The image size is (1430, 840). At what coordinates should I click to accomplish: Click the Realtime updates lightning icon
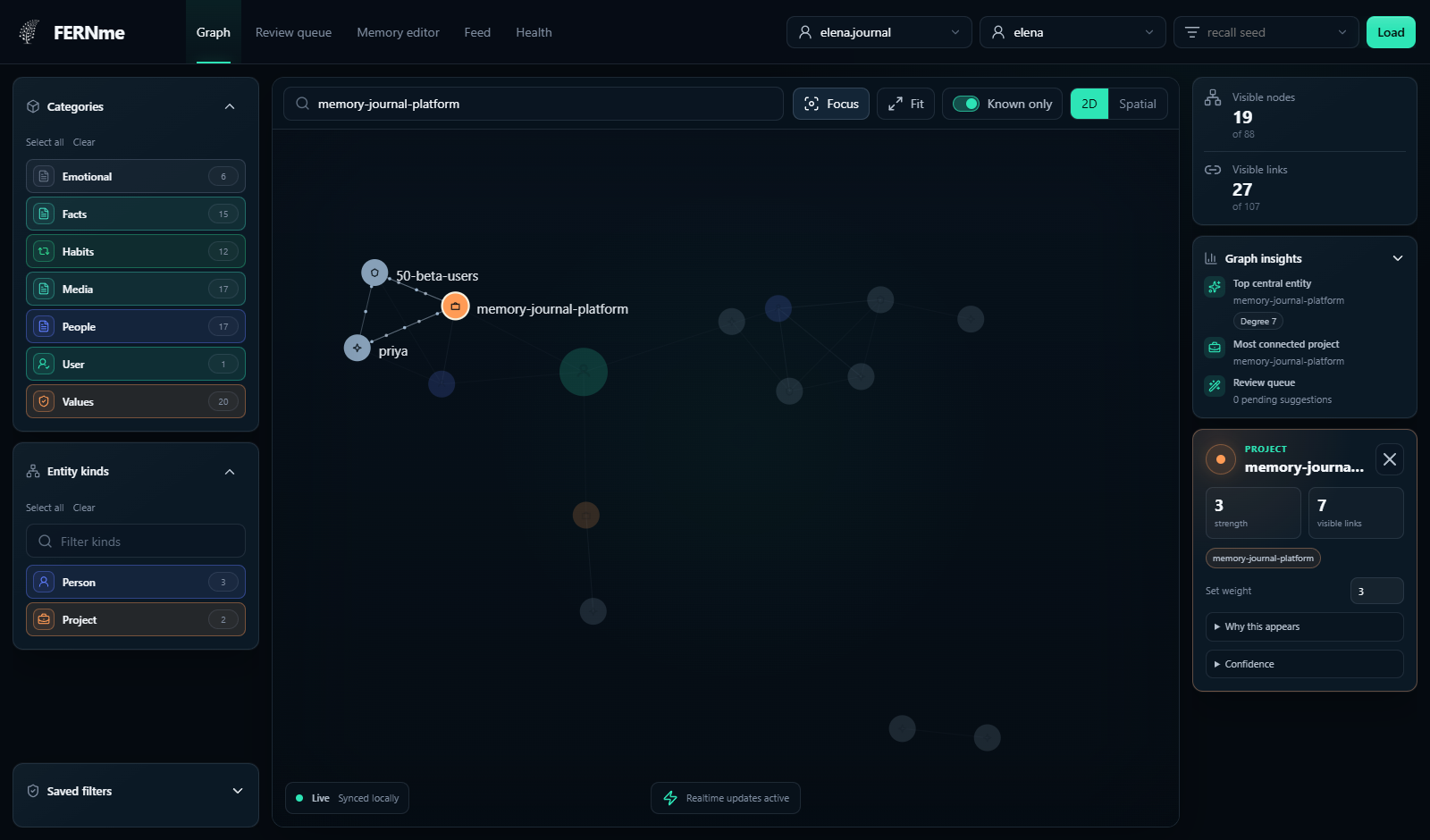pos(670,798)
